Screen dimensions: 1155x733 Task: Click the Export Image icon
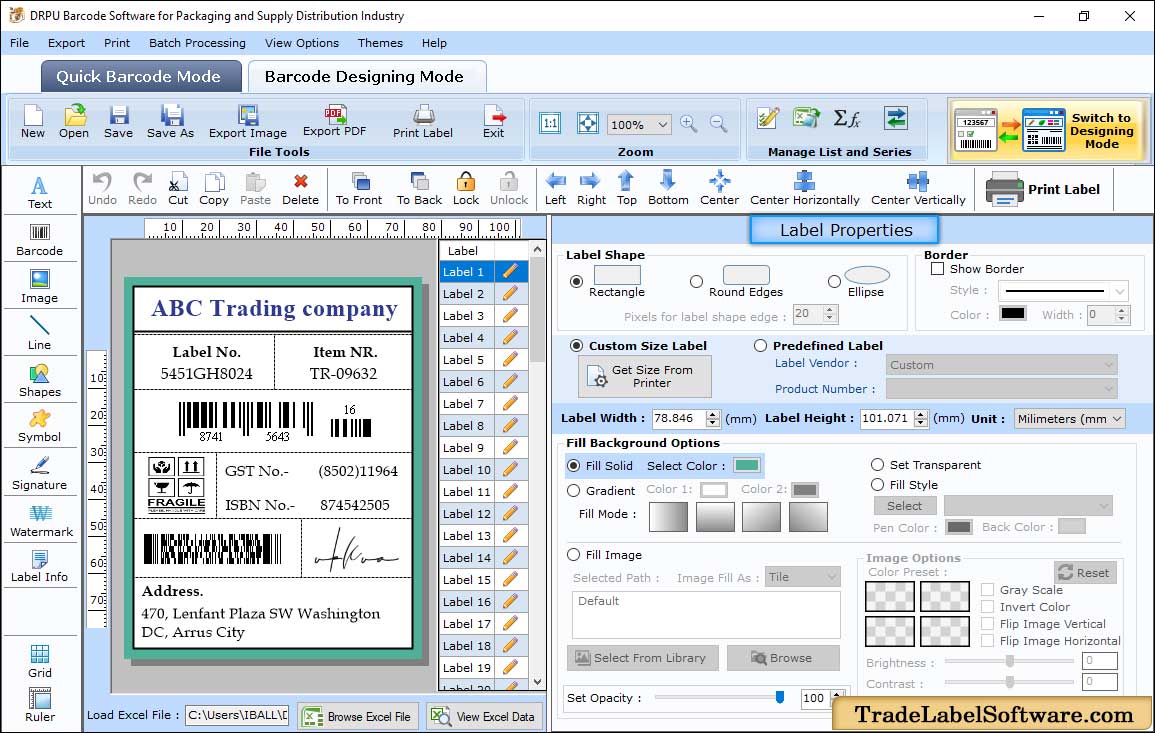pos(248,122)
